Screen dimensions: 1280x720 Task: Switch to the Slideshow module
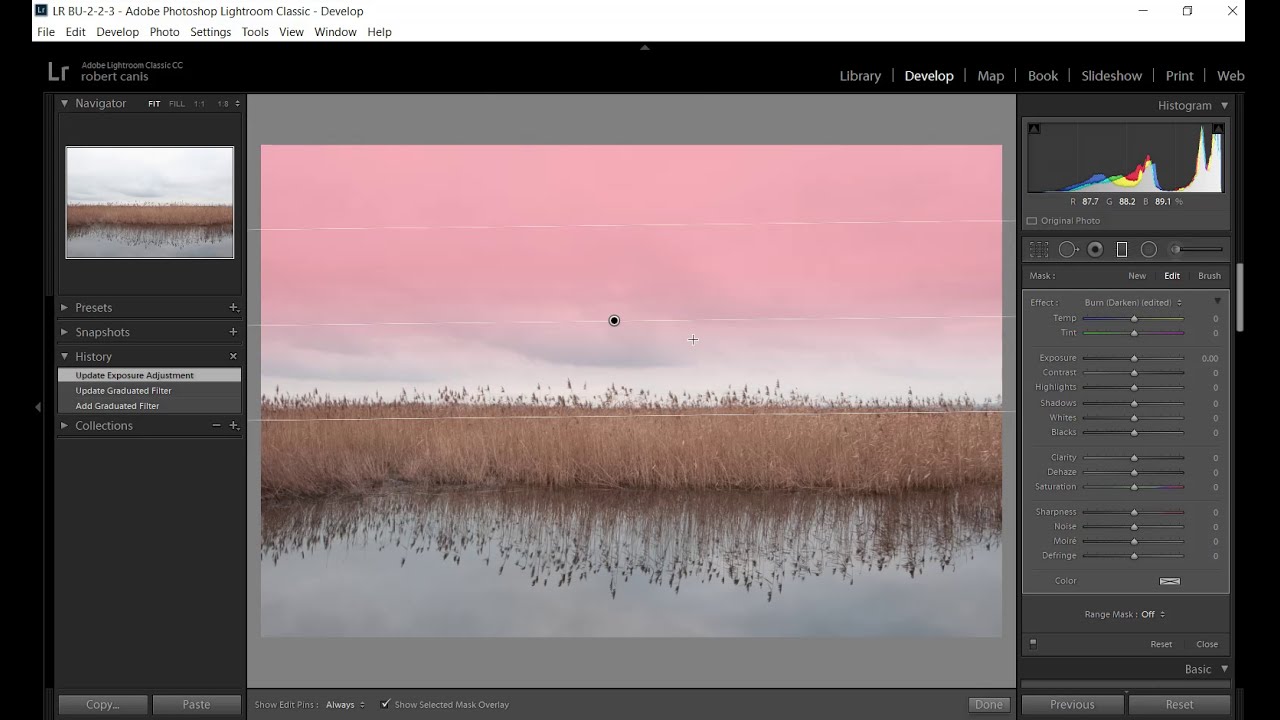pos(1111,76)
